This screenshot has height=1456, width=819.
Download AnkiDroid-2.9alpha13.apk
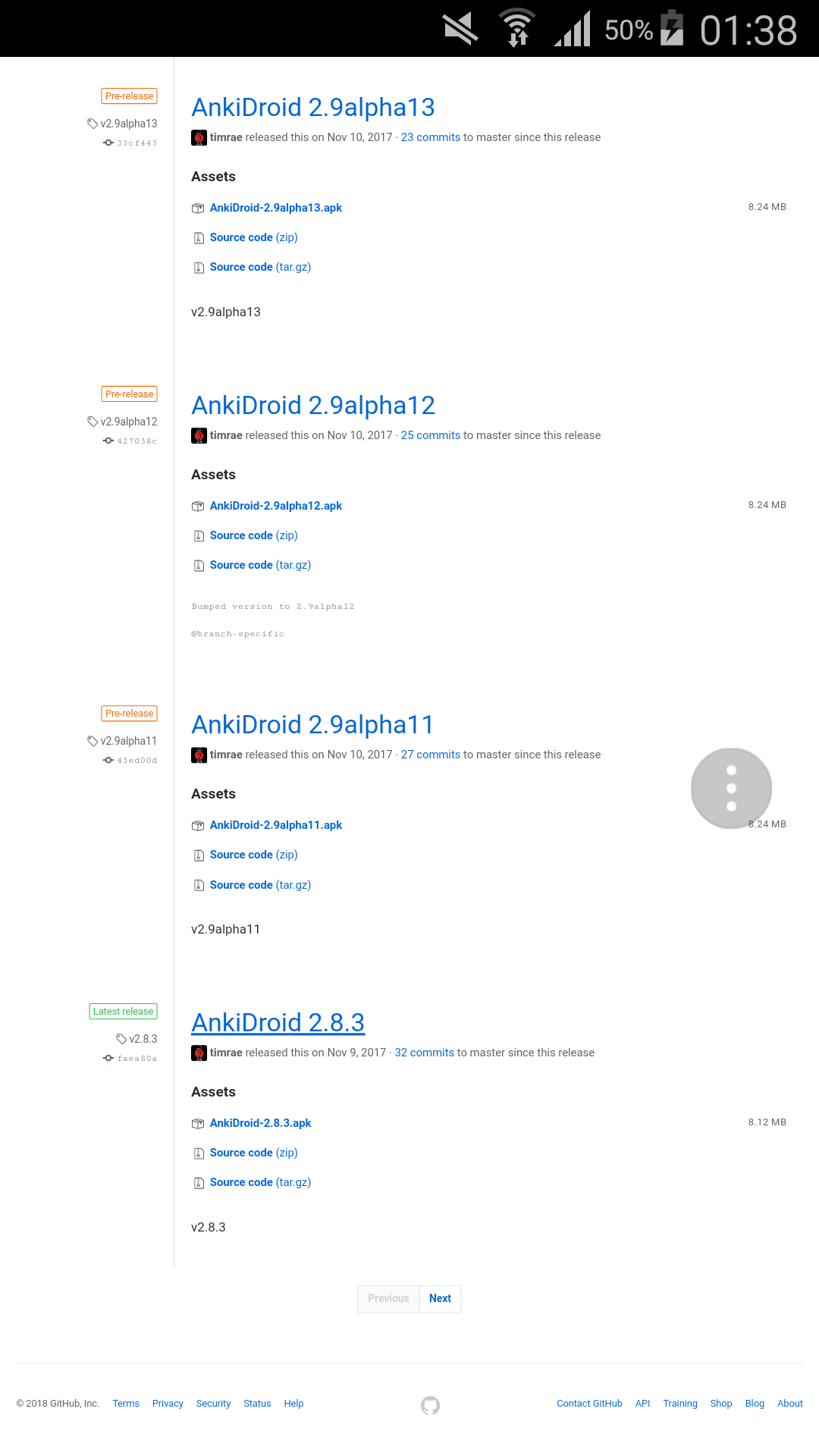coord(276,208)
